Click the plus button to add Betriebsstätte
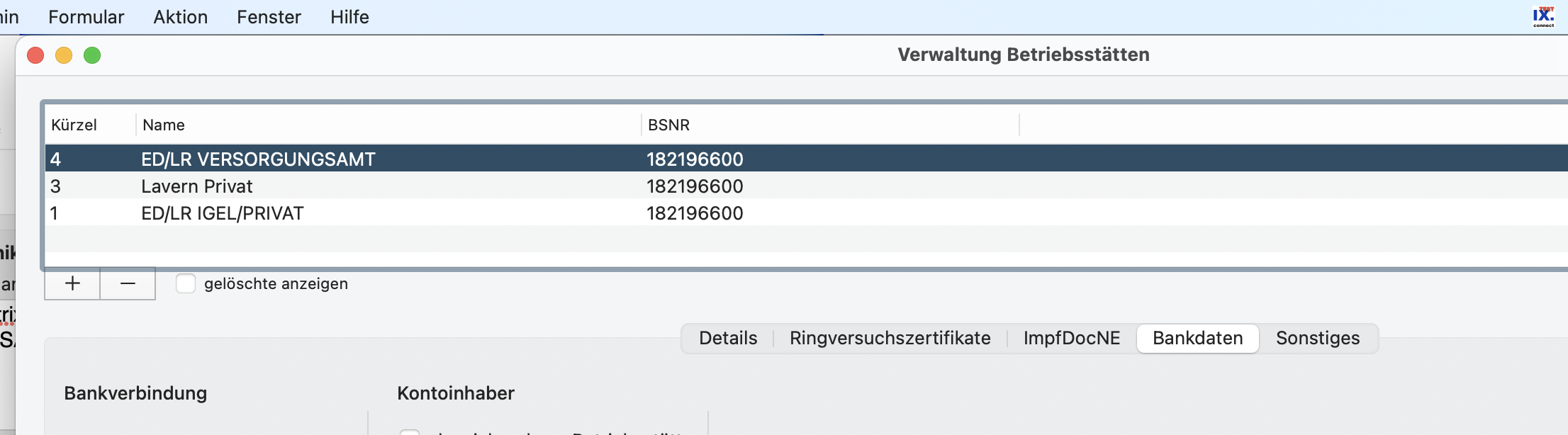 (x=72, y=284)
